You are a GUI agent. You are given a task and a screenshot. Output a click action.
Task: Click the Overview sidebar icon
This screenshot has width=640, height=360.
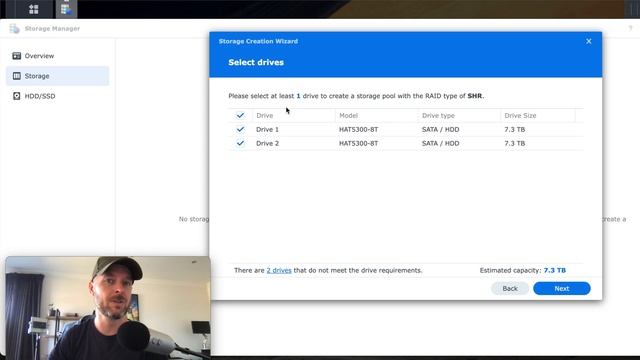(17, 56)
